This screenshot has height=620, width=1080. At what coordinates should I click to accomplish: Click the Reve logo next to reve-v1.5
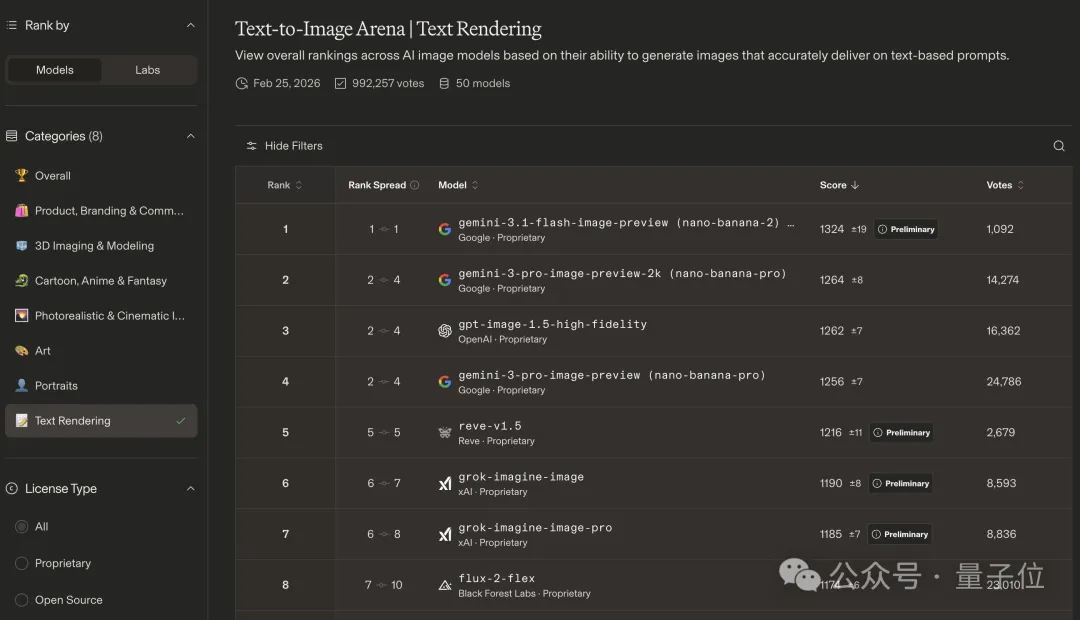[x=445, y=433]
